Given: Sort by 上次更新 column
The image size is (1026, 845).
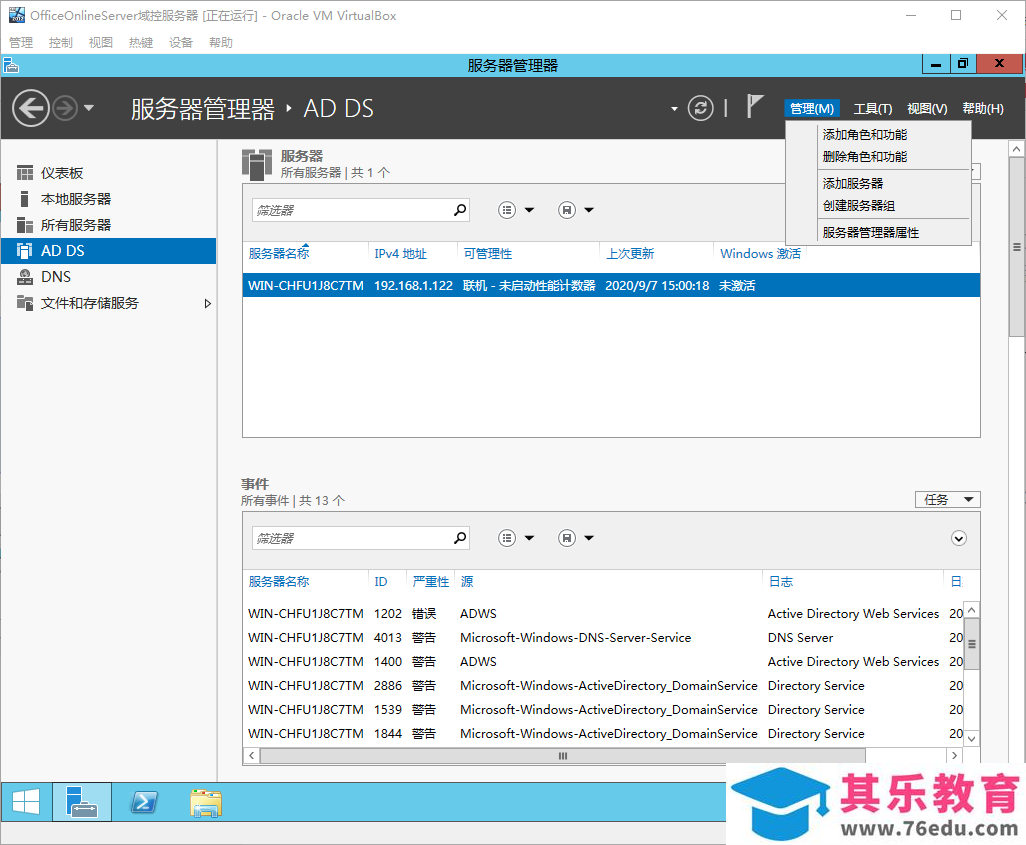Looking at the screenshot, I should tap(629, 254).
